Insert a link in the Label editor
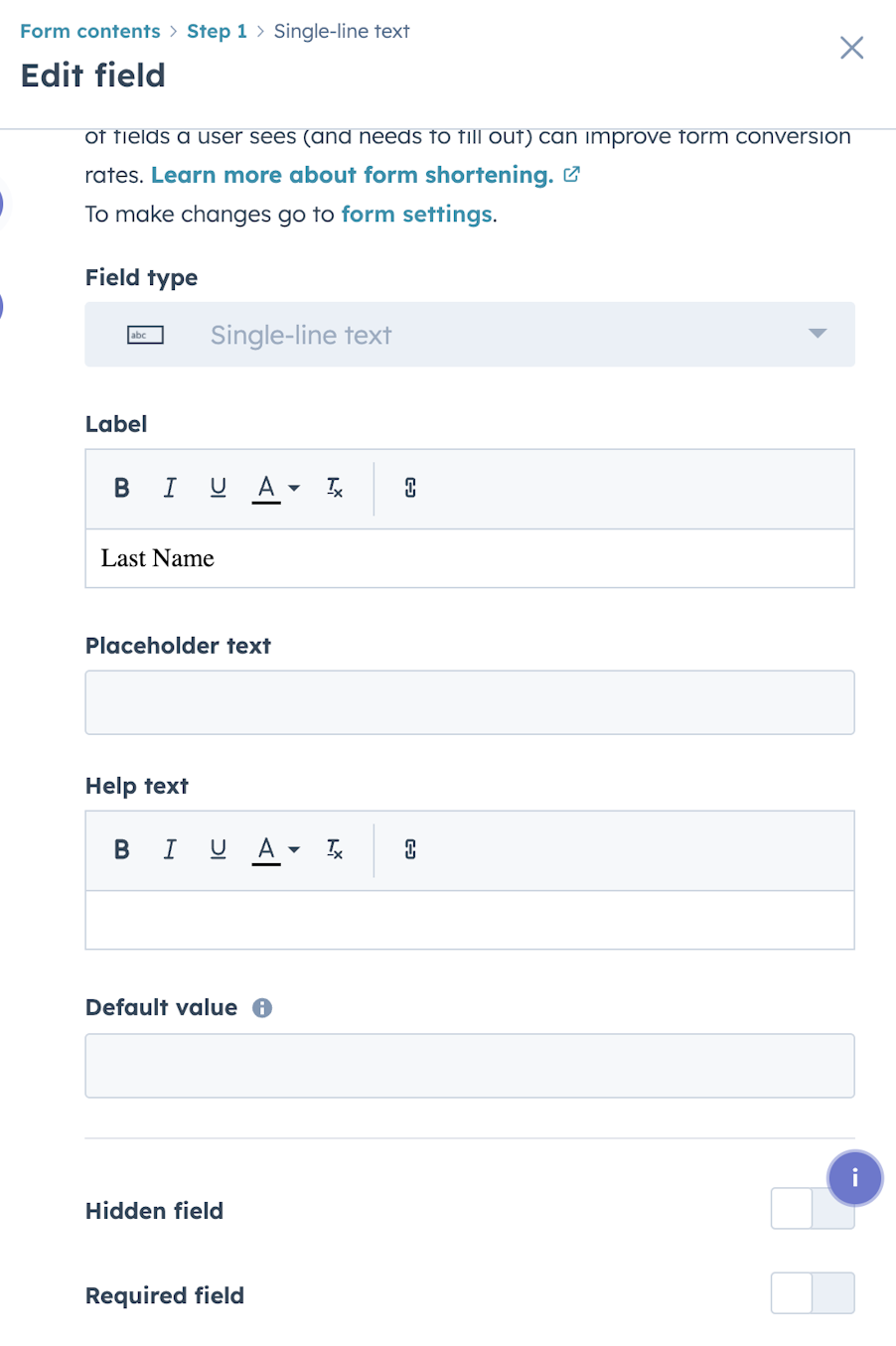This screenshot has height=1346, width=896. (x=409, y=488)
